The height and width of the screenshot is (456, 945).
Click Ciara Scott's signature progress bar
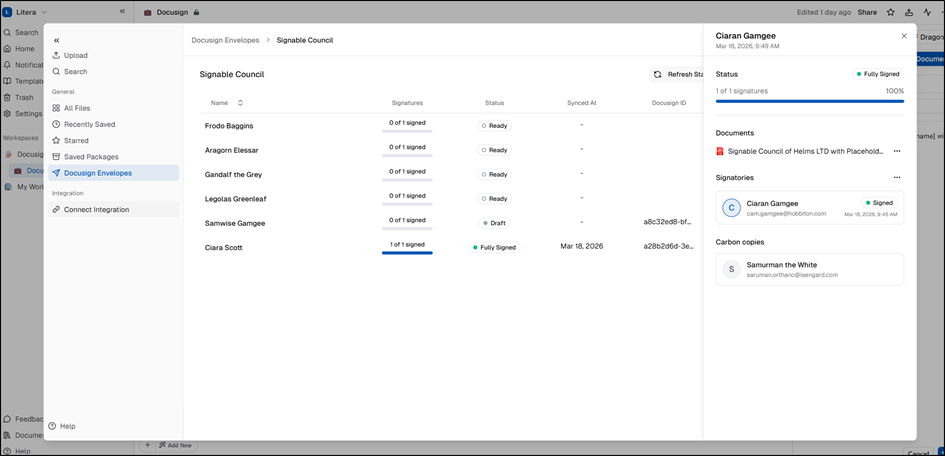click(x=407, y=253)
